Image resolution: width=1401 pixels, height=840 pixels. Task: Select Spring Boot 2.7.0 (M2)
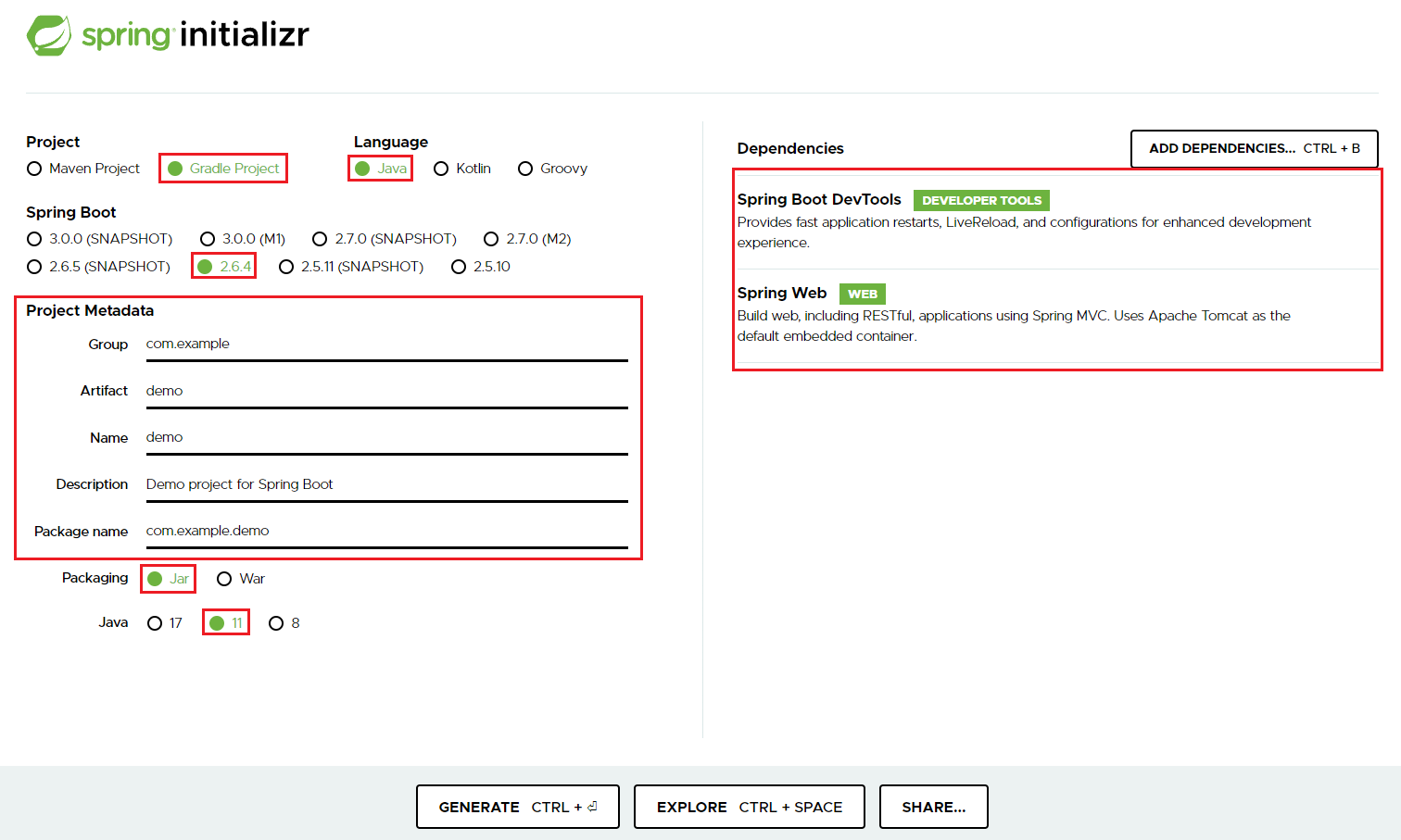(527, 239)
